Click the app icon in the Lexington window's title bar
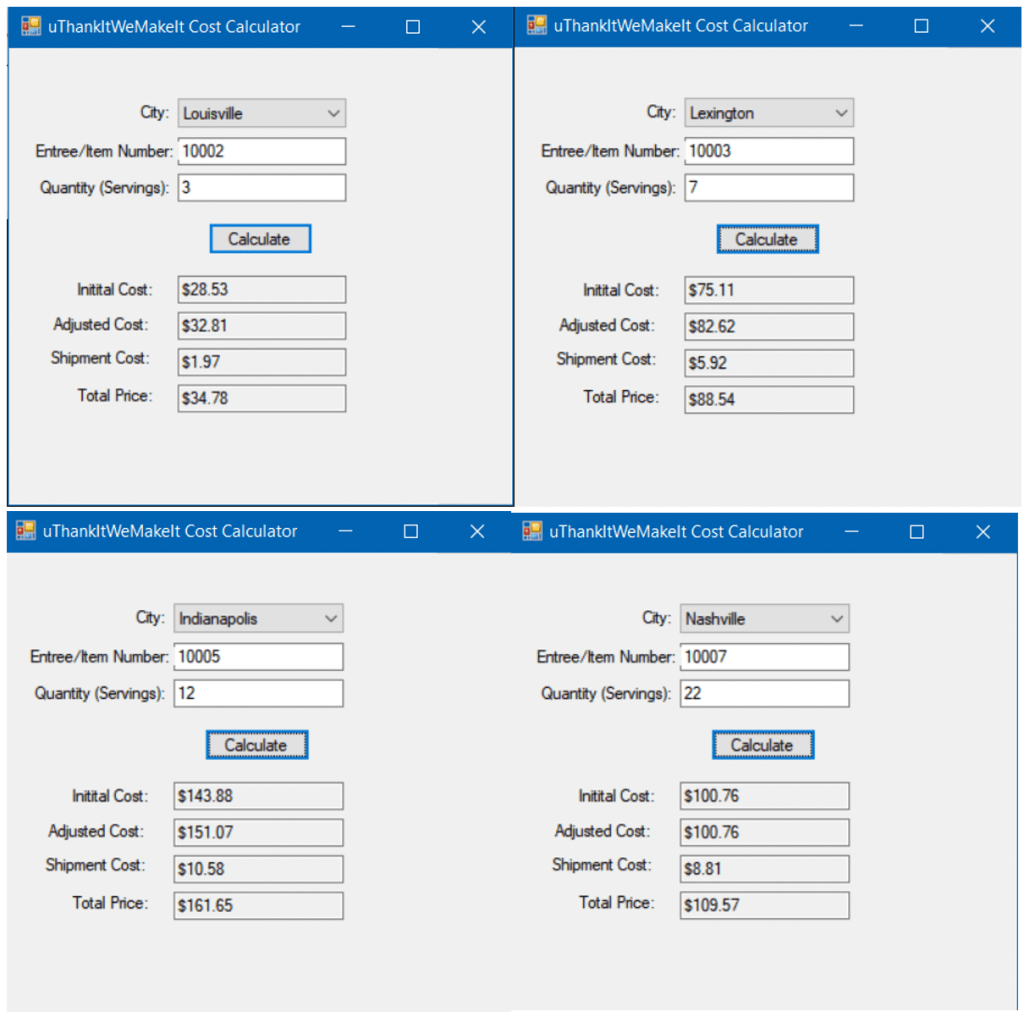 pos(537,26)
